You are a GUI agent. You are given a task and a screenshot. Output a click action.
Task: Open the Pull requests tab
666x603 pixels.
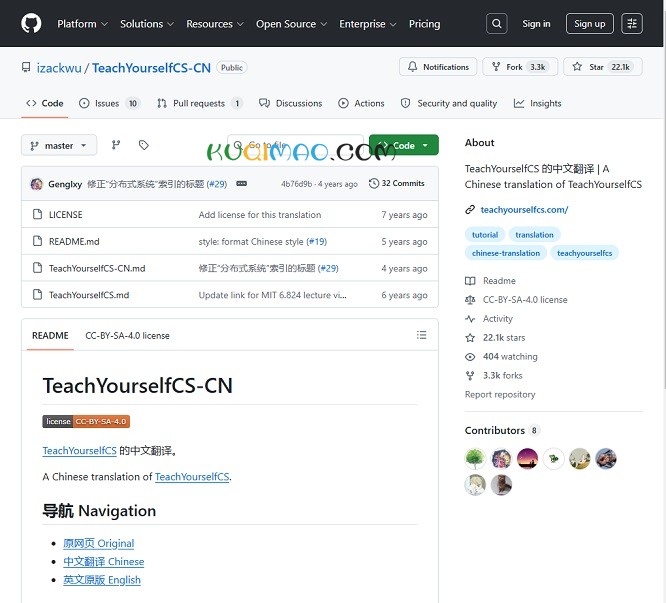[200, 103]
